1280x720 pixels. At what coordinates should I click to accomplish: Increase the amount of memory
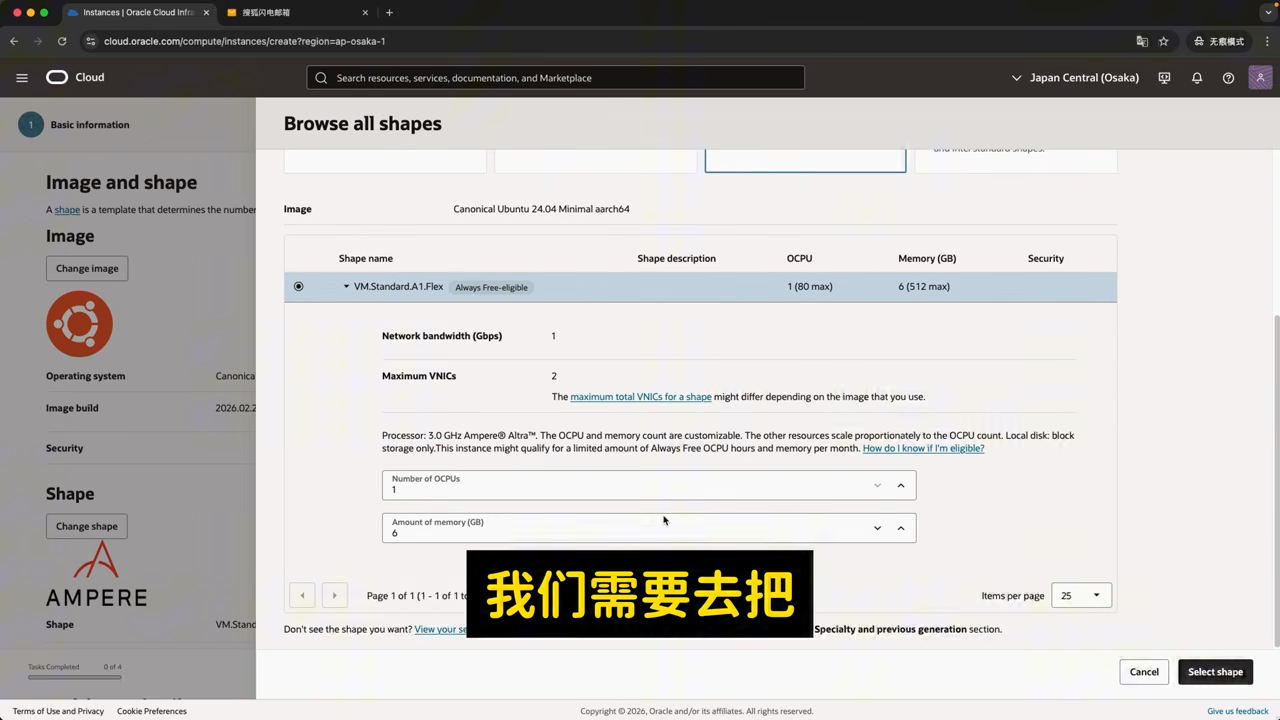coord(901,528)
